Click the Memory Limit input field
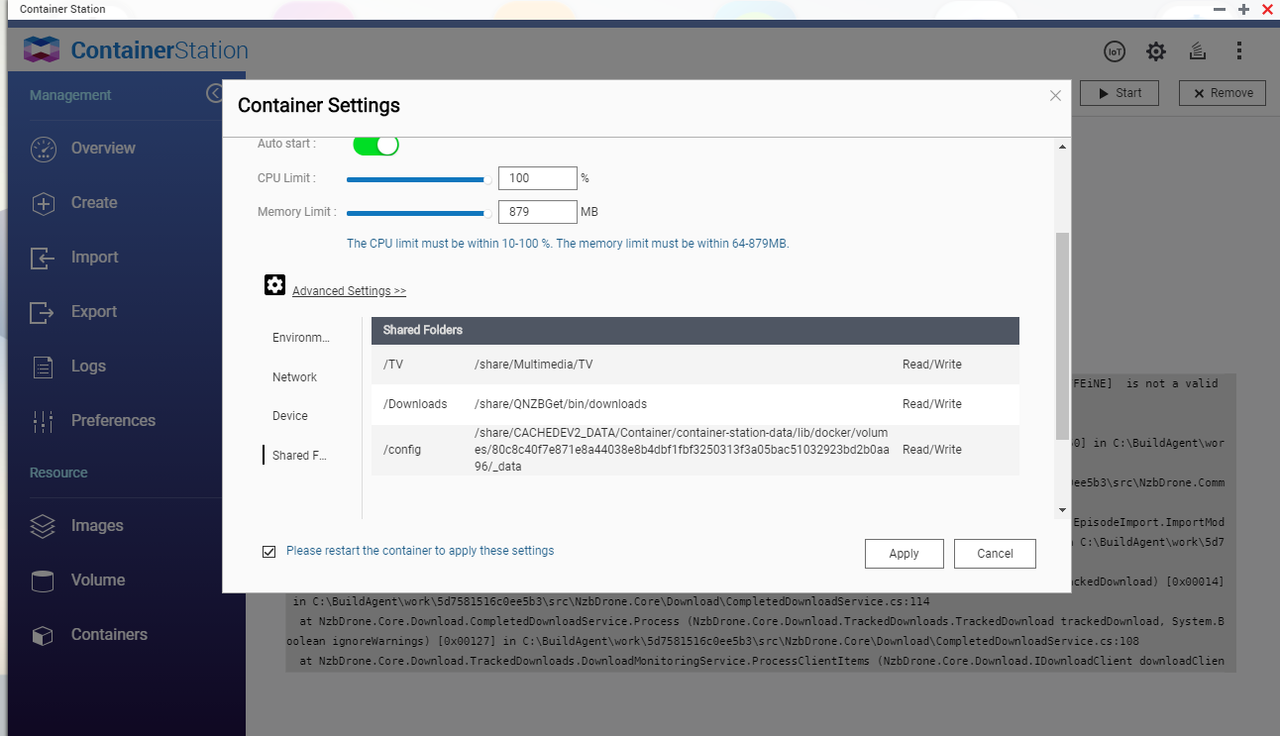Viewport: 1280px width, 736px height. click(x=537, y=211)
